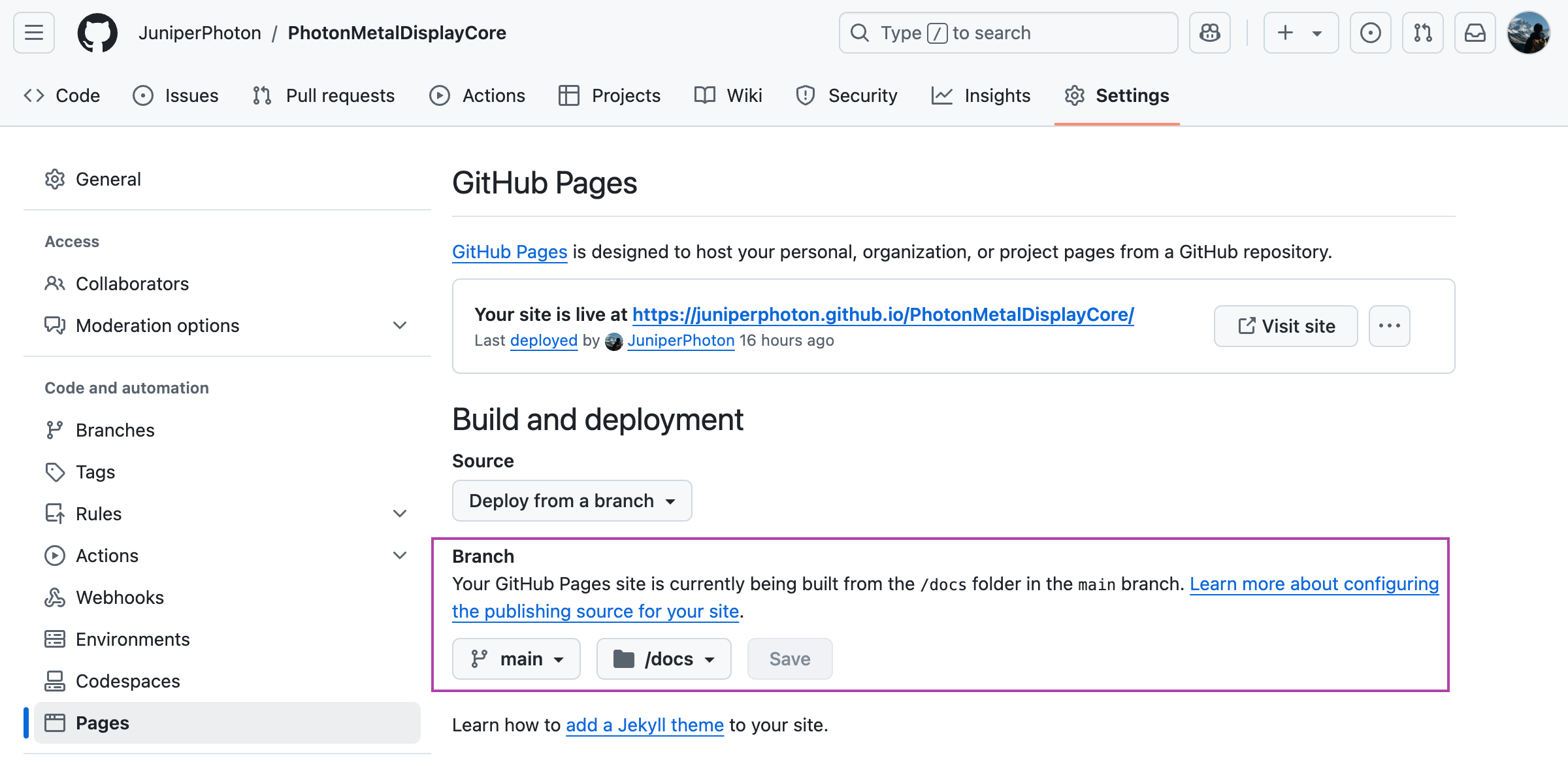Click the small deployer avatar image
Screen dimensions: 1568x766
point(613,341)
